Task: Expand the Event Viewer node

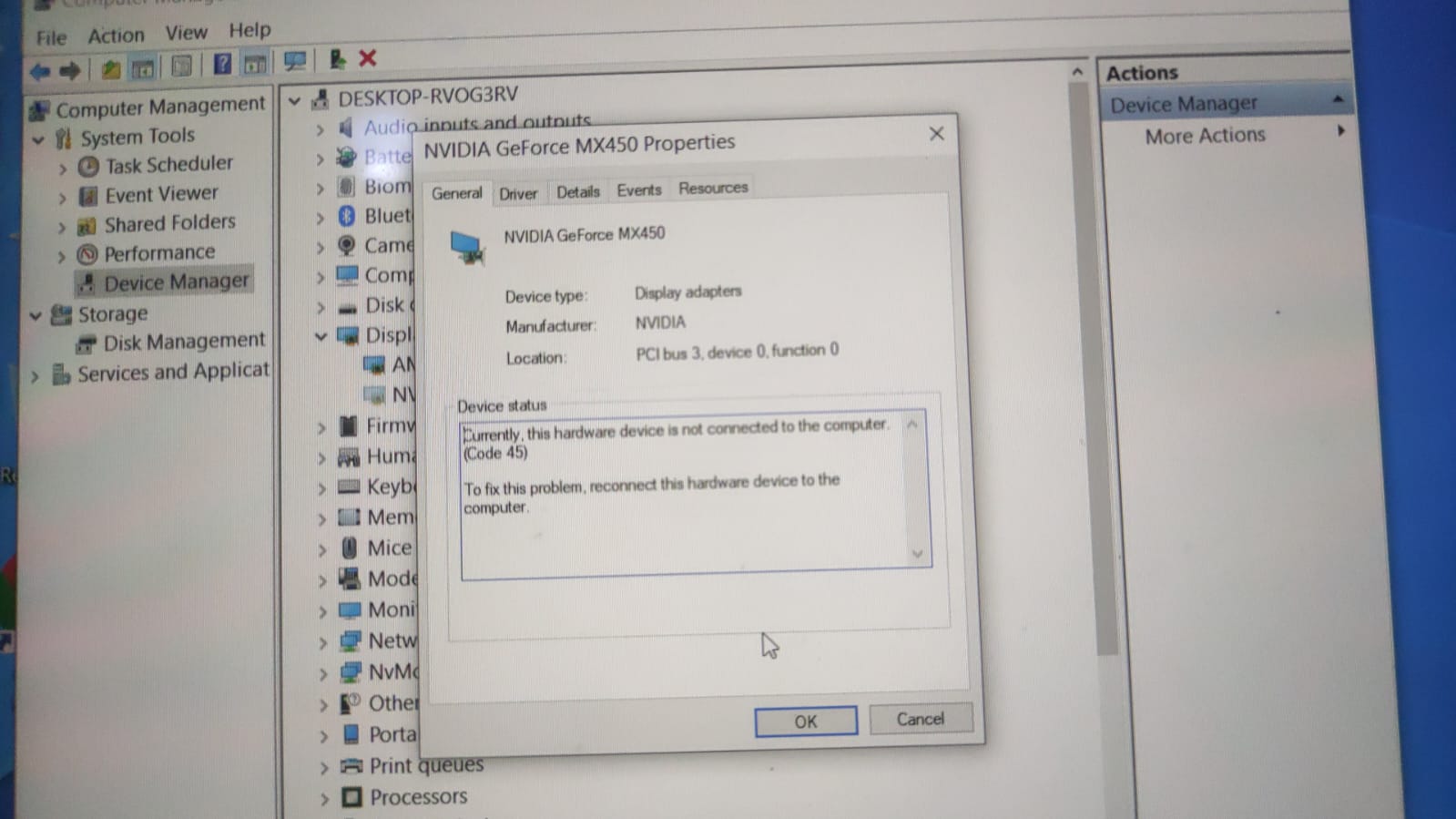Action: pyautogui.click(x=62, y=198)
